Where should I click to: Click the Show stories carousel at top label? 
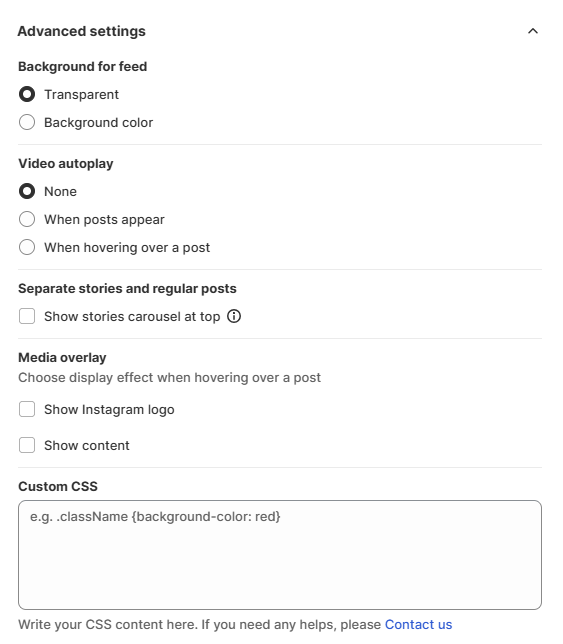pos(132,317)
